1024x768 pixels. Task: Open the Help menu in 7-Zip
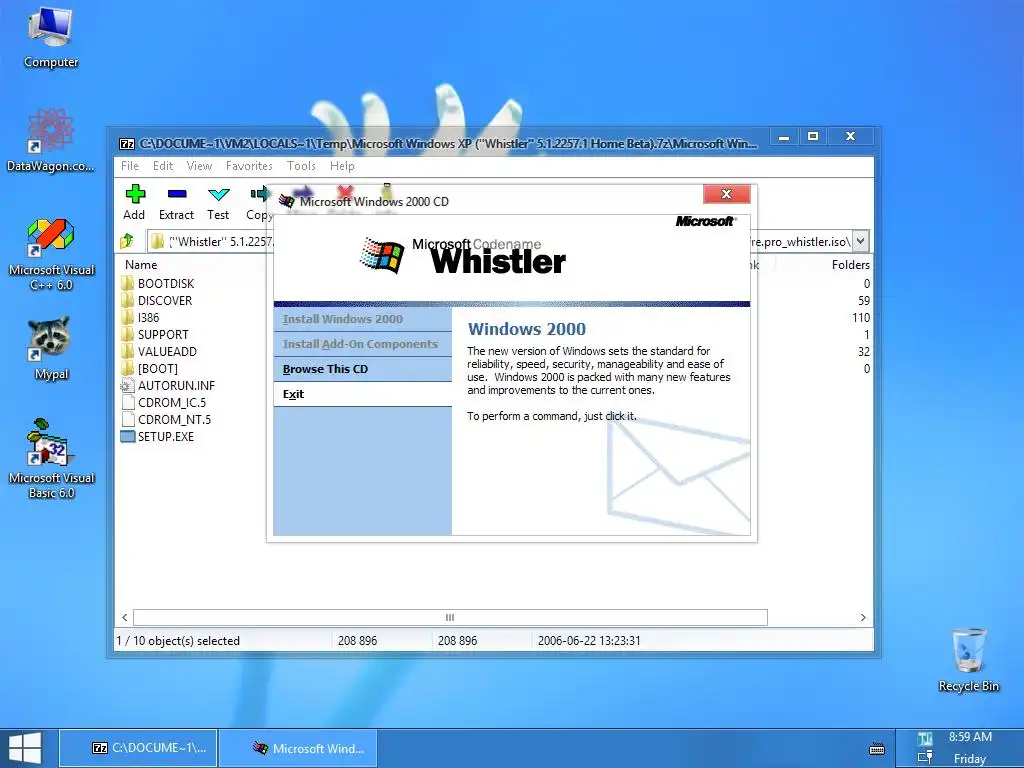342,166
